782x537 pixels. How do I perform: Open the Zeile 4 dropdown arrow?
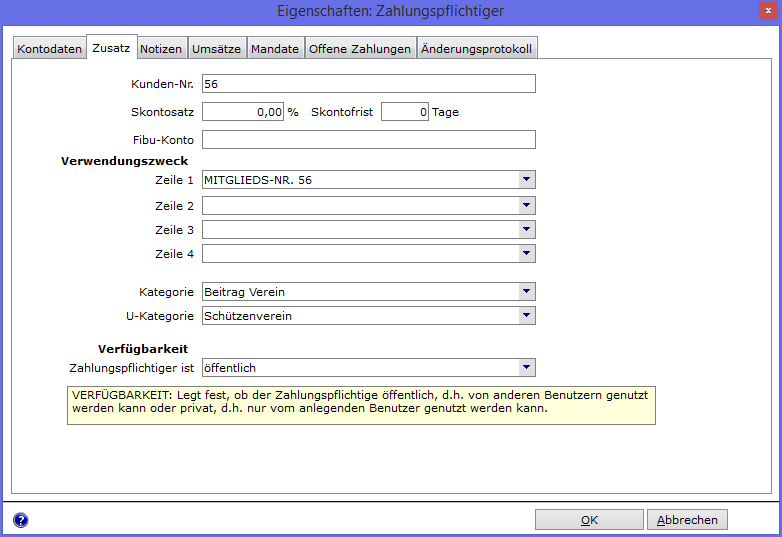pos(526,253)
